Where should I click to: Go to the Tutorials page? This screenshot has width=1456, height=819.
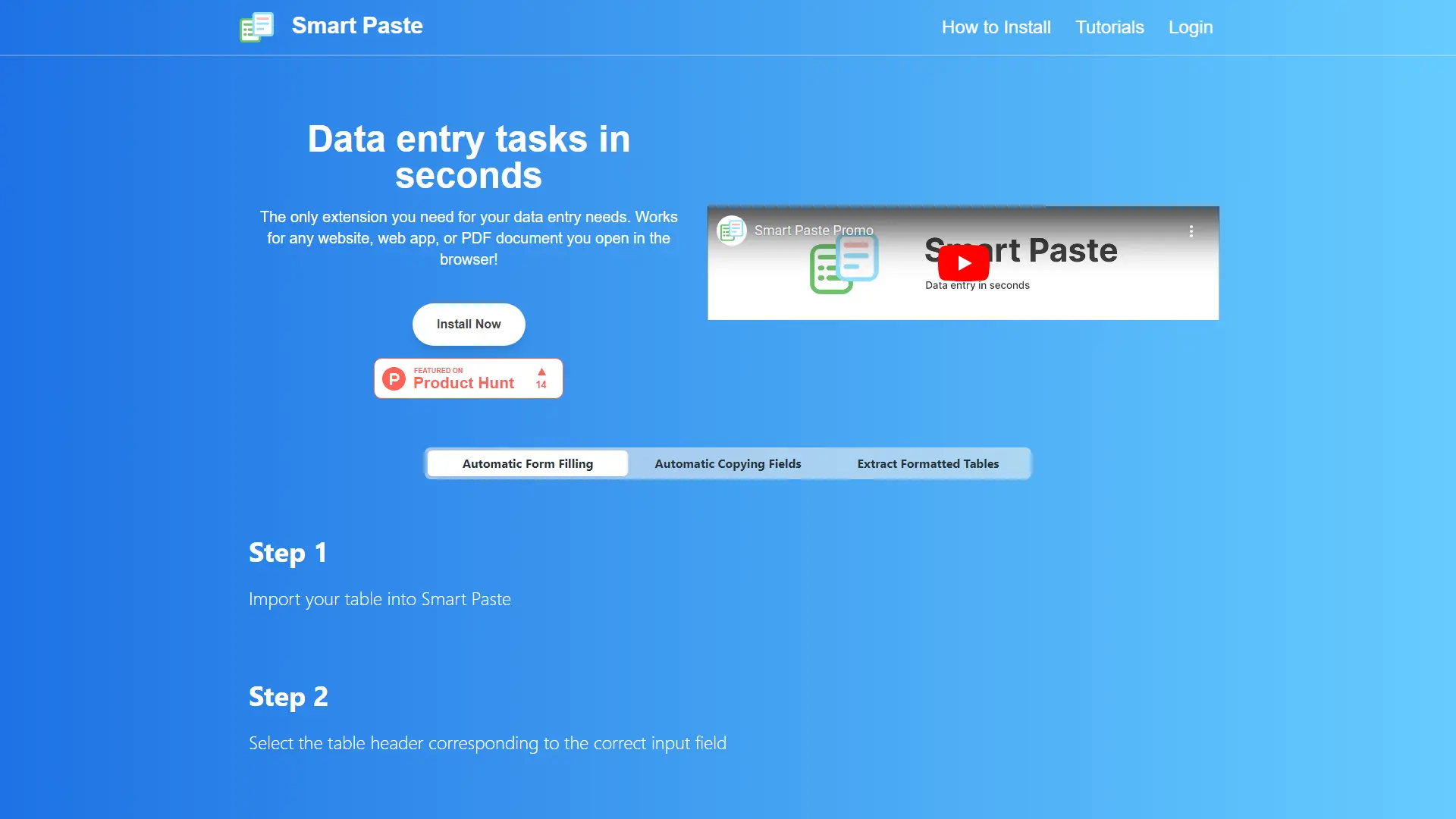coord(1109,27)
